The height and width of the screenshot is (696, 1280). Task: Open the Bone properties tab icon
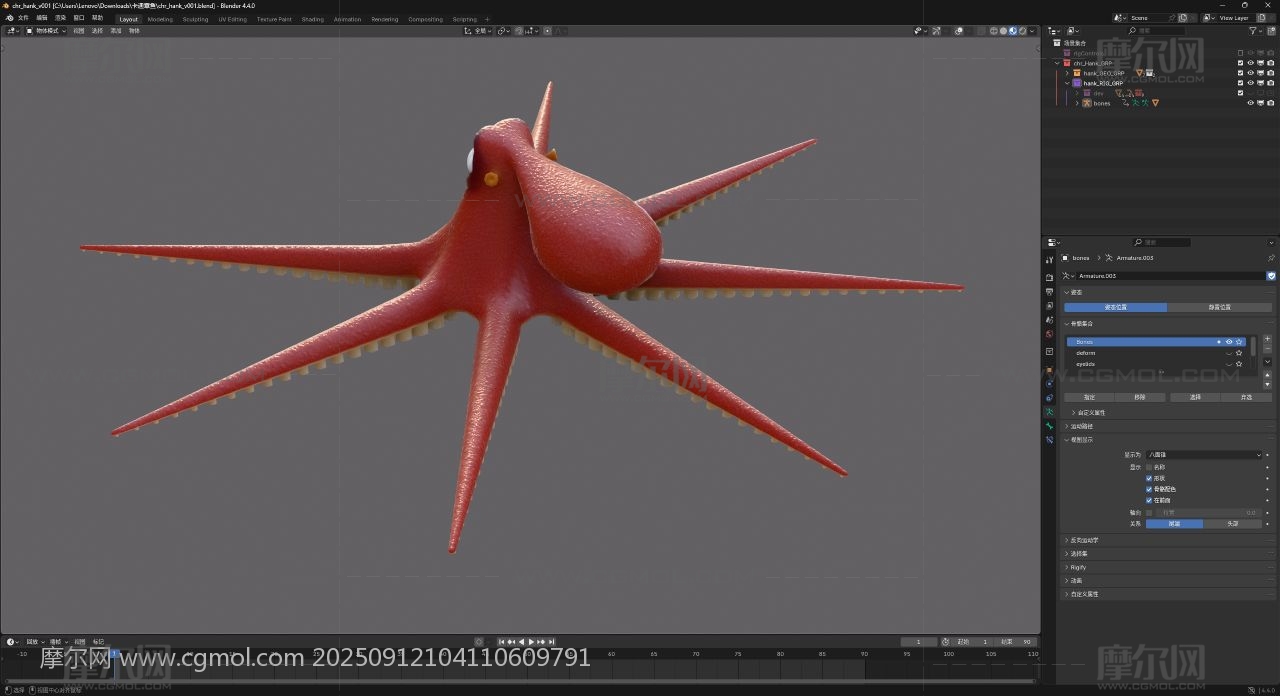click(1049, 426)
